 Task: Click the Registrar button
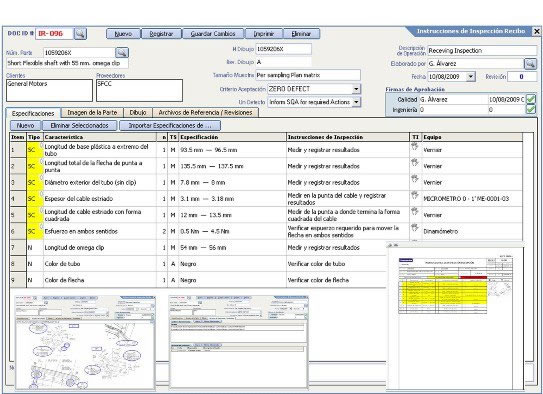[161, 34]
